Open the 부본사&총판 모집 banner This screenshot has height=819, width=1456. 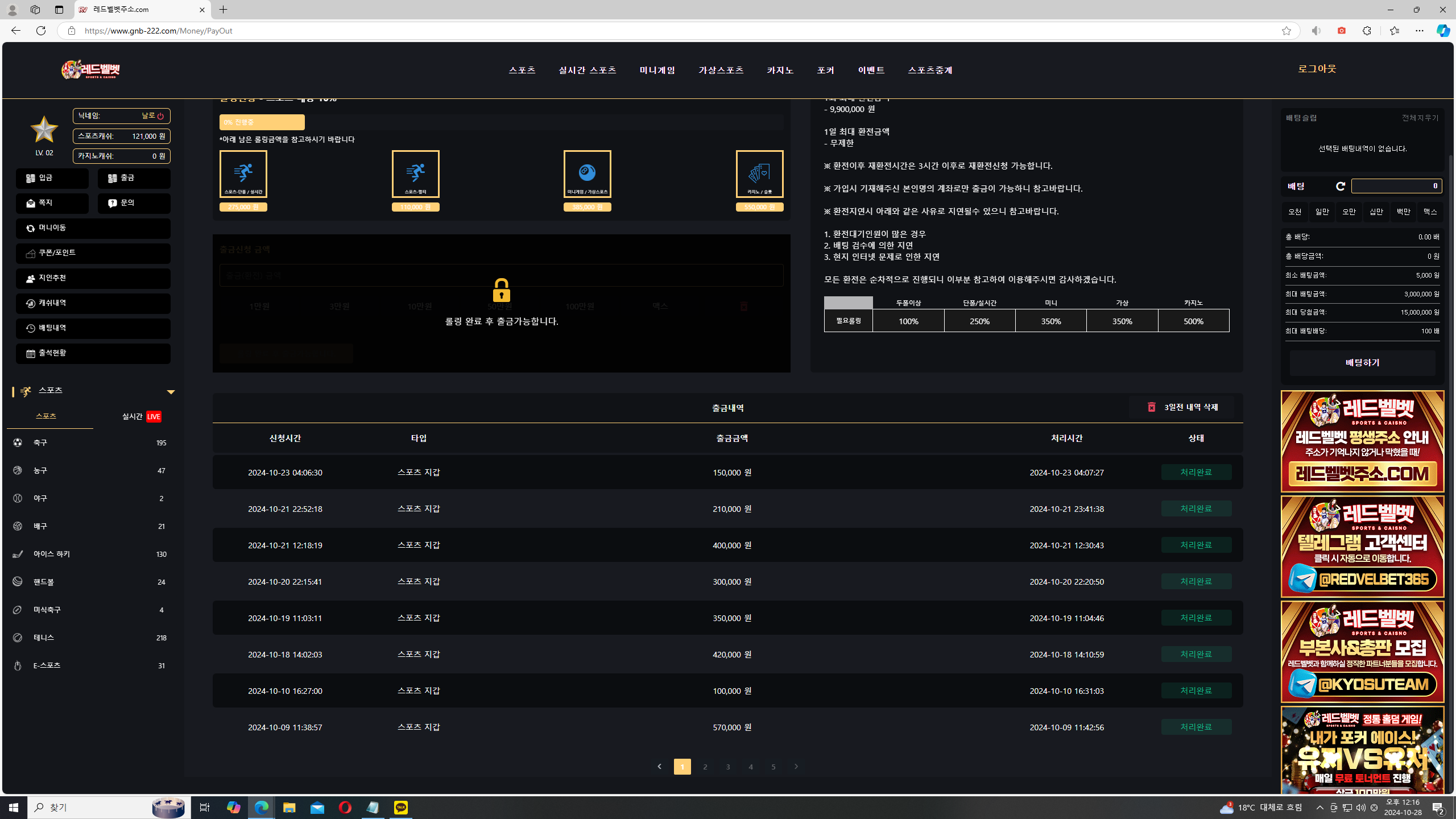(1363, 652)
